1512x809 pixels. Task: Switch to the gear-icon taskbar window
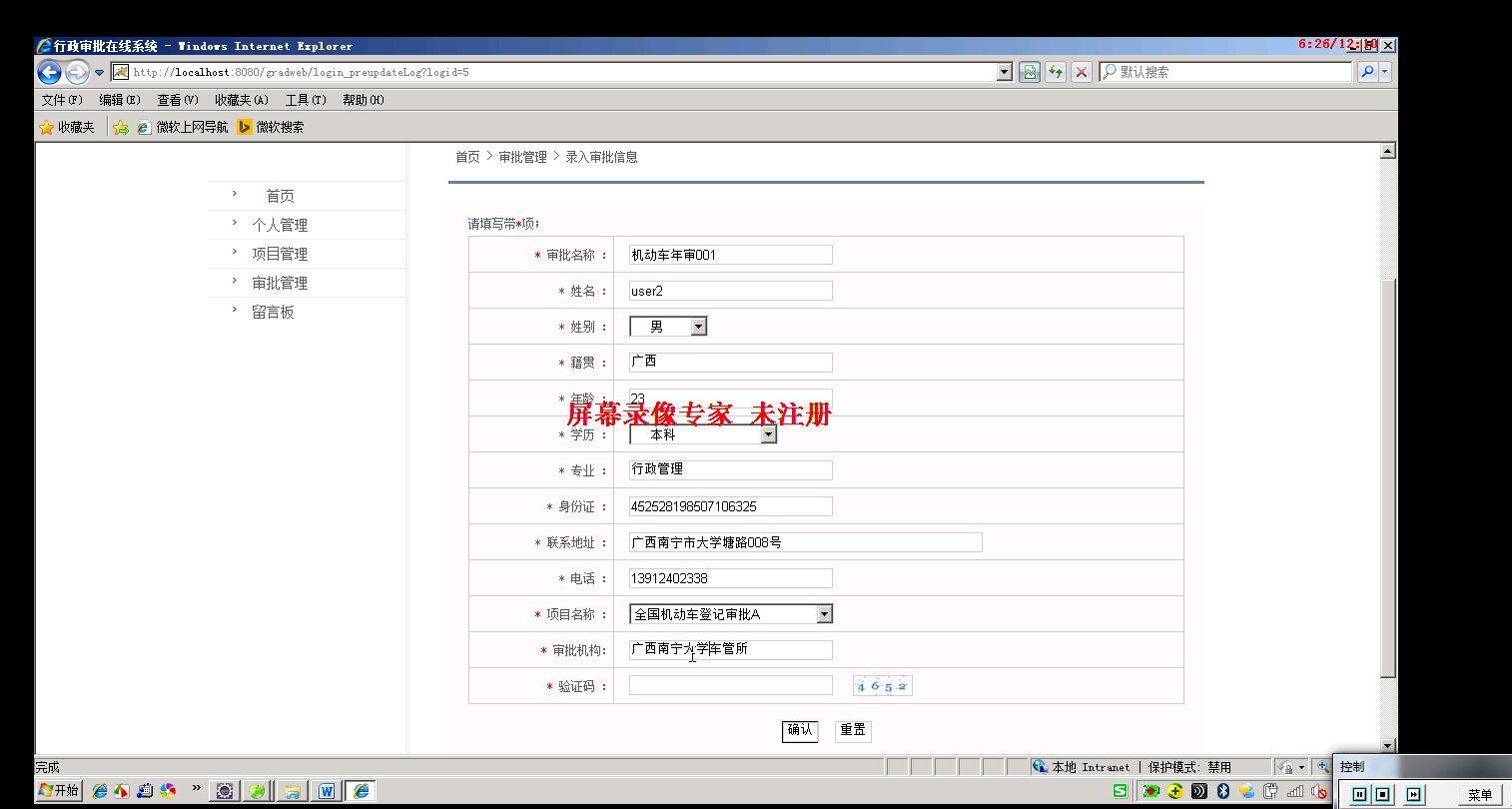225,791
